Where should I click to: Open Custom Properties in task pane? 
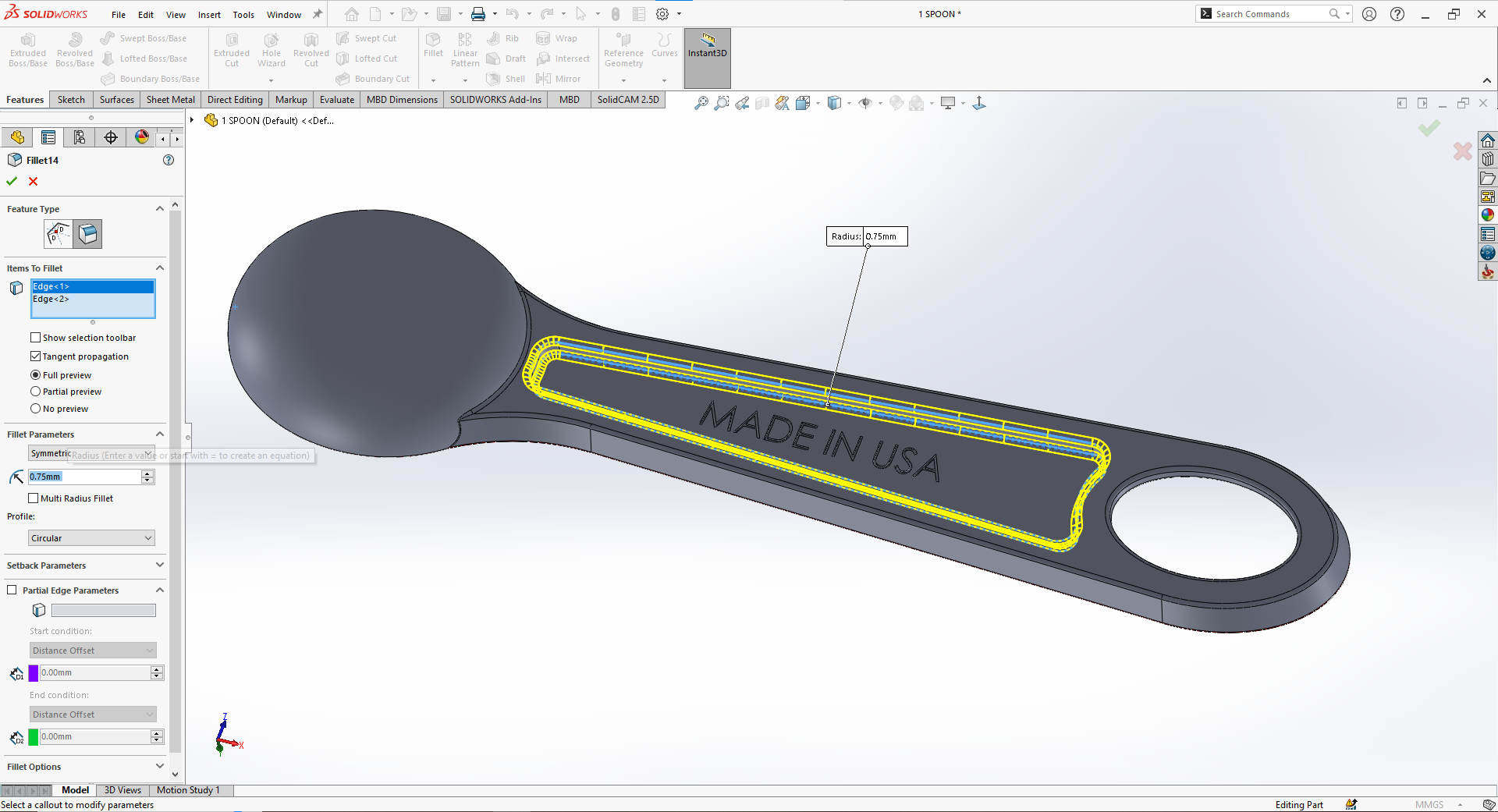click(x=1488, y=234)
